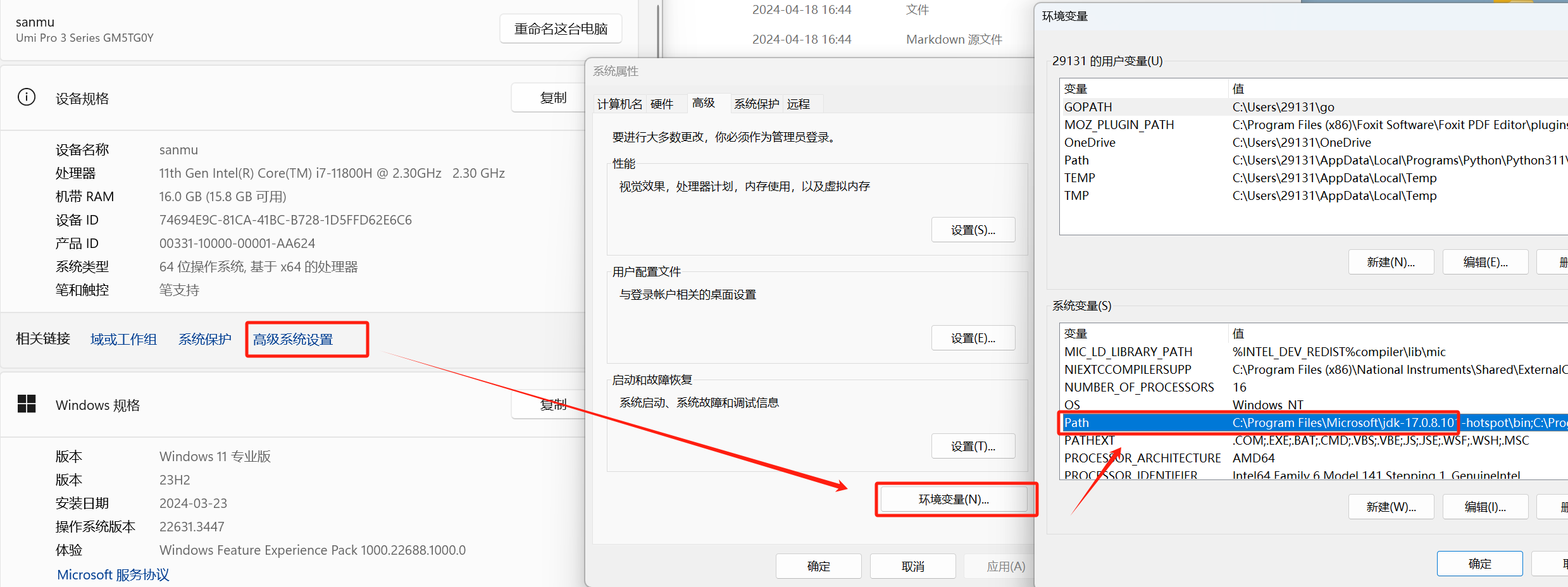This screenshot has width=1568, height=587.
Task: Click 设置(S) under 性能
Action: [x=973, y=229]
